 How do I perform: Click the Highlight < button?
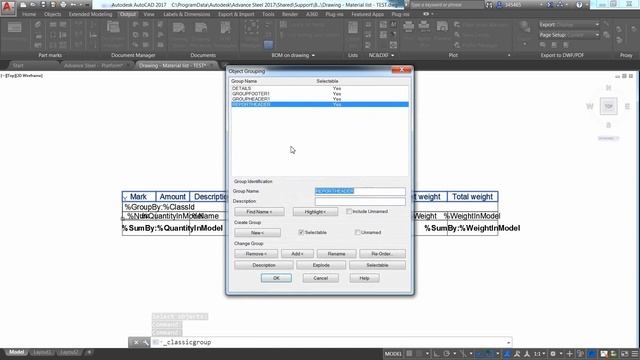(x=315, y=211)
